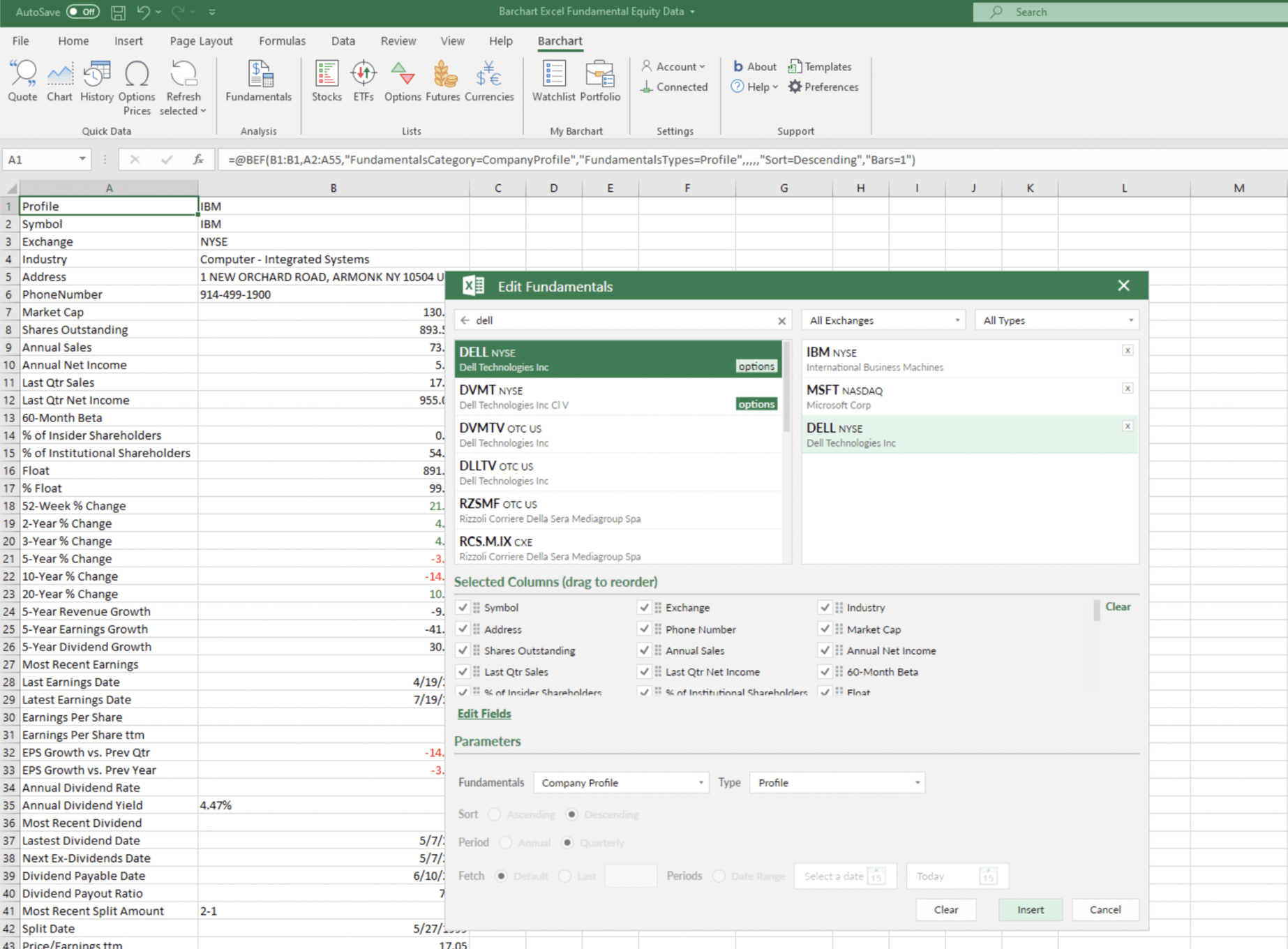Open the Stocks list icon

point(327,81)
